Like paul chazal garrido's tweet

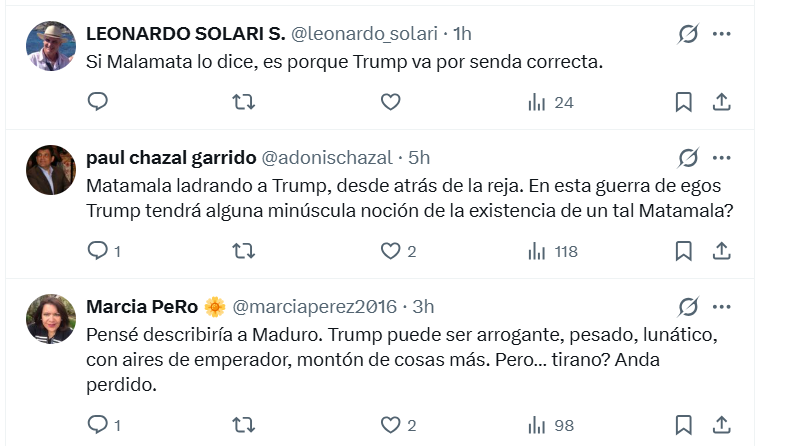[390, 251]
